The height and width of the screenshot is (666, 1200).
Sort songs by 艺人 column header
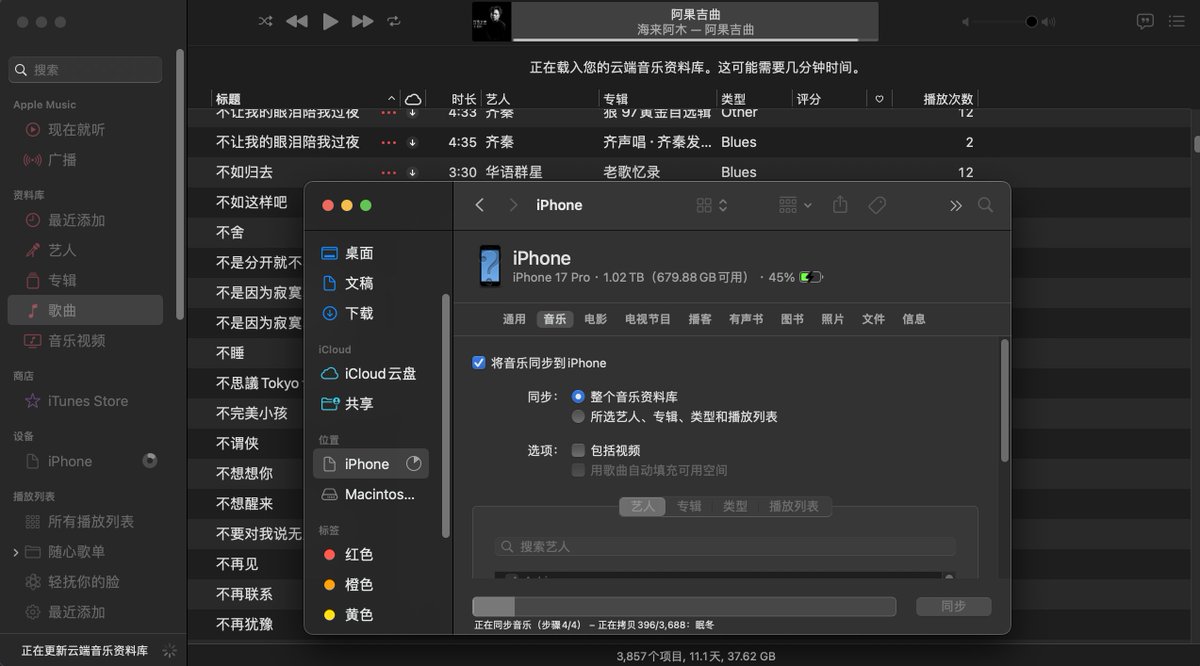pos(498,99)
